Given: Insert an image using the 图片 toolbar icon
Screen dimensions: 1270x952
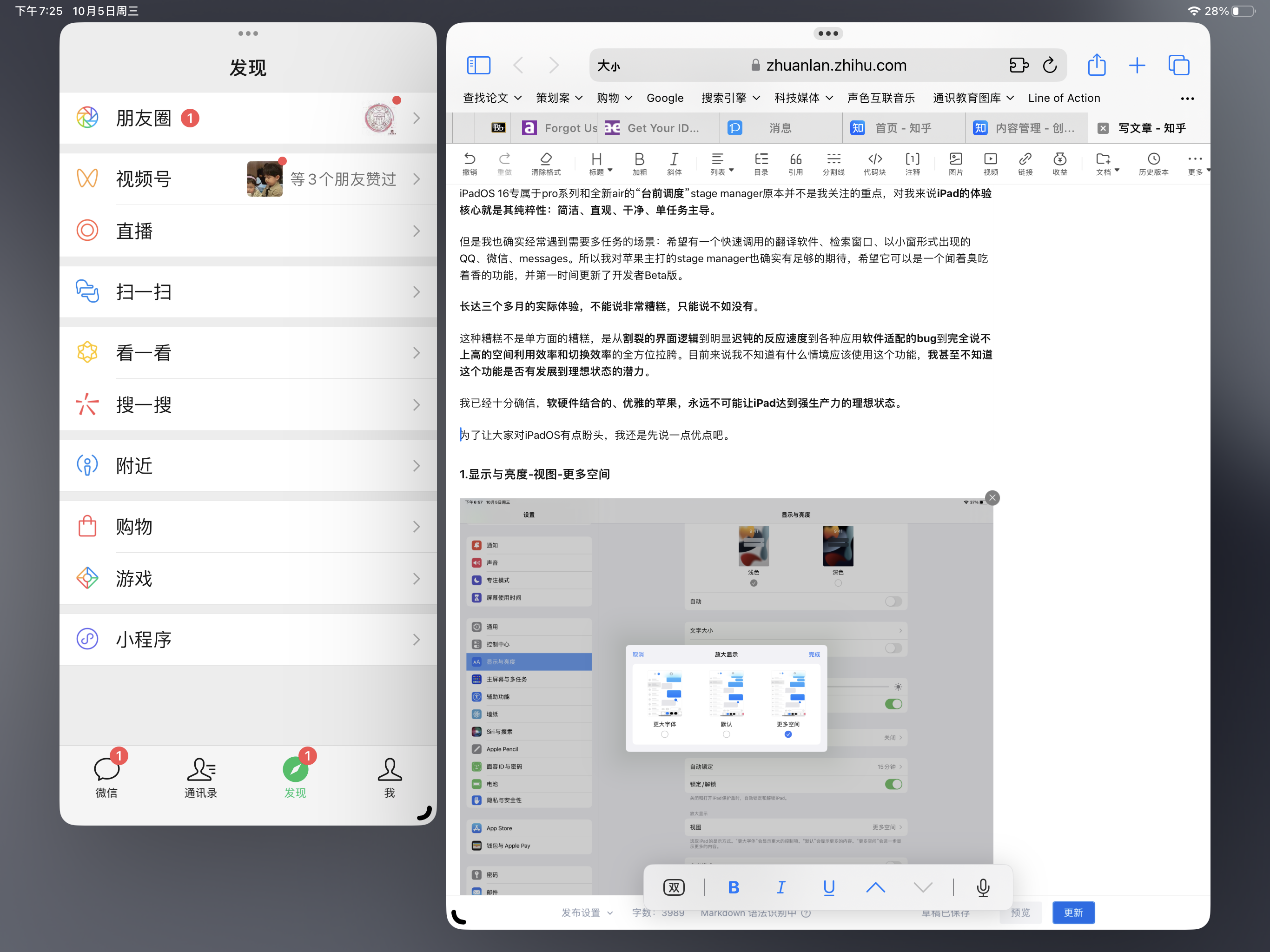Looking at the screenshot, I should 955,163.
